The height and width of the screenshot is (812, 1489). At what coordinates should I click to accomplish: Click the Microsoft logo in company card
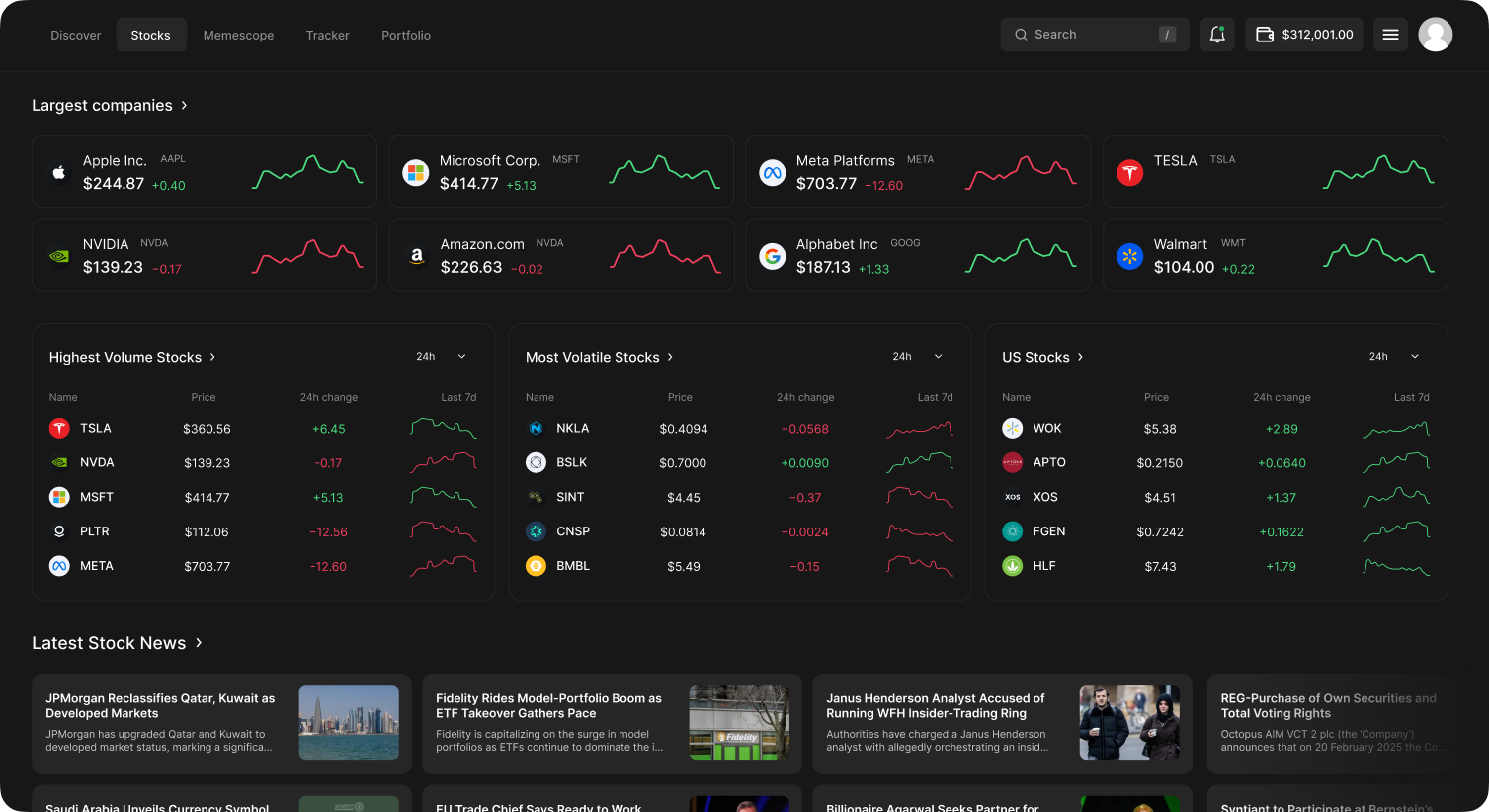coord(416,172)
